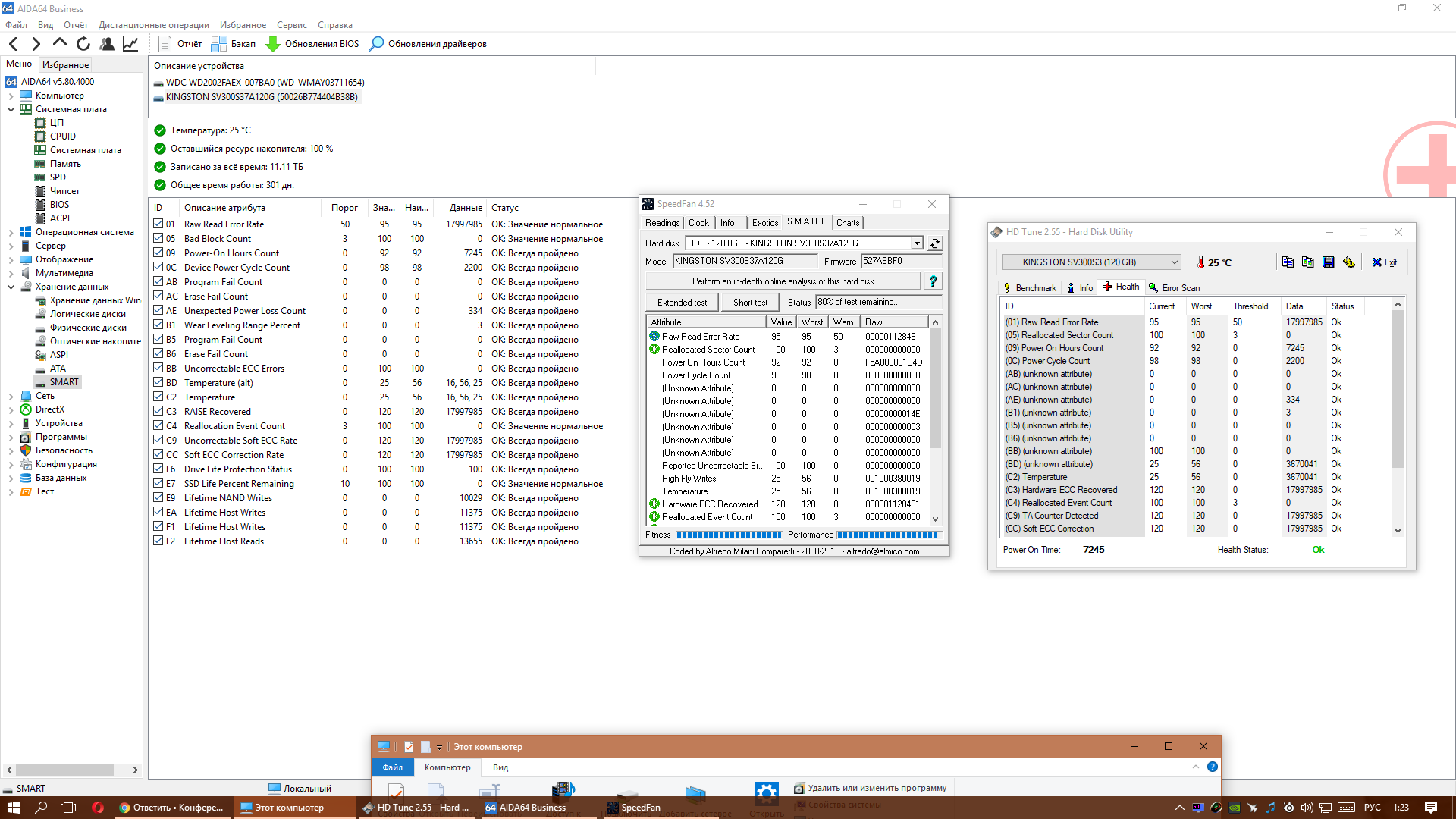
Task: Click the in-depth online analysis button
Action: [x=783, y=281]
